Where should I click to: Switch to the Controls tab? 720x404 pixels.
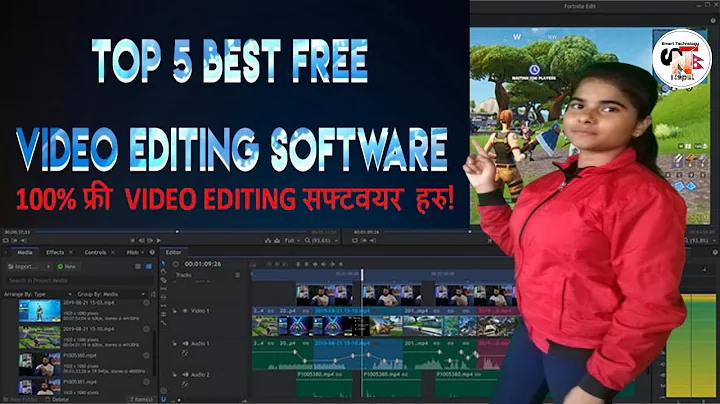click(95, 252)
